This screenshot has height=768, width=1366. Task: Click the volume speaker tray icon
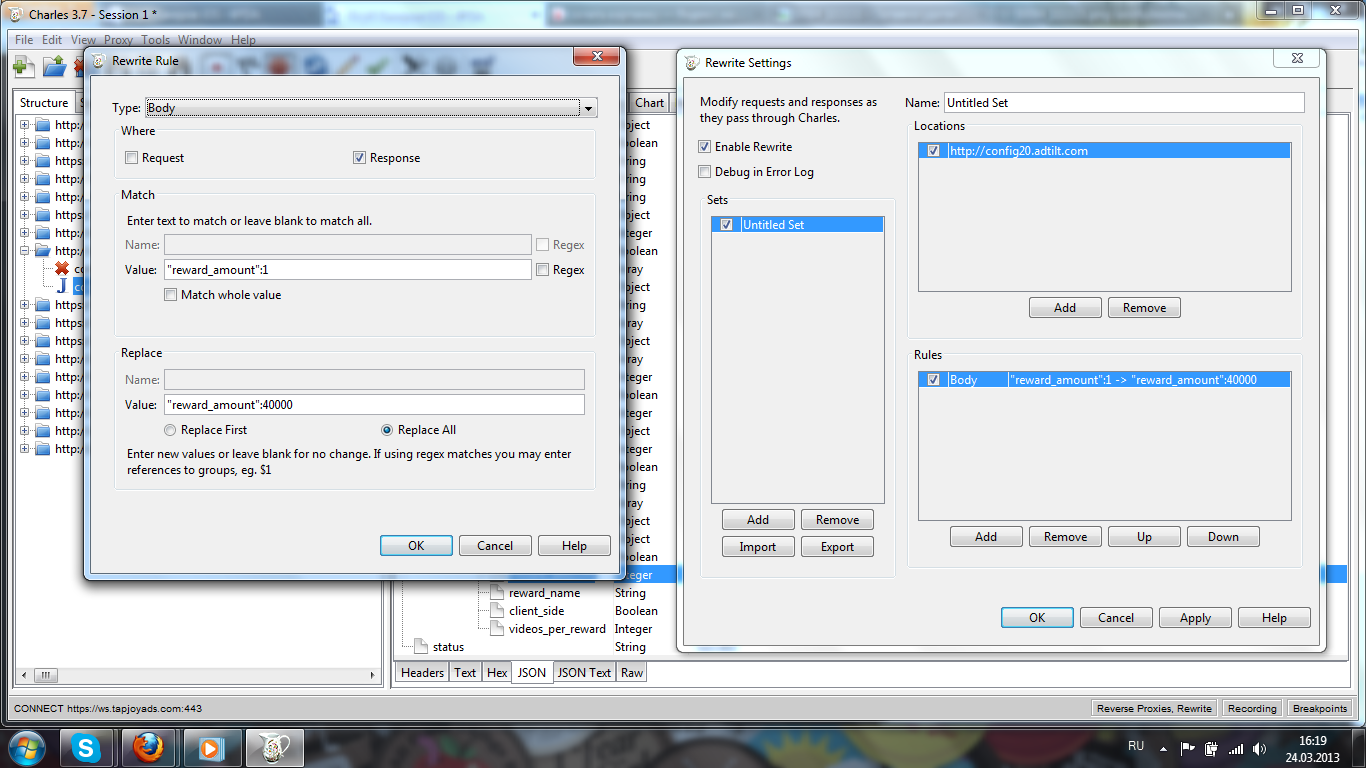pyautogui.click(x=1258, y=748)
